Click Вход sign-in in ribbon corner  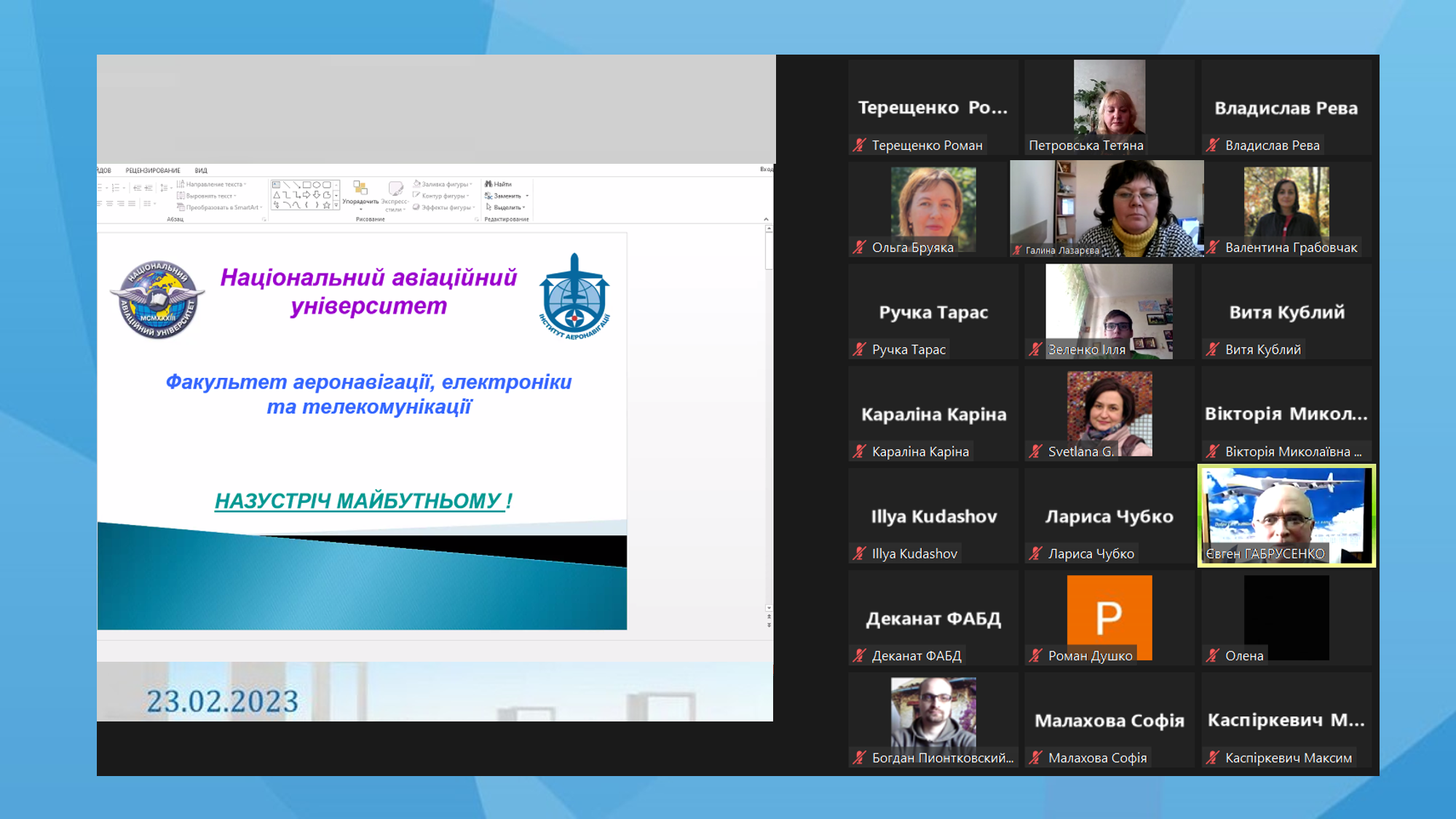tap(766, 169)
